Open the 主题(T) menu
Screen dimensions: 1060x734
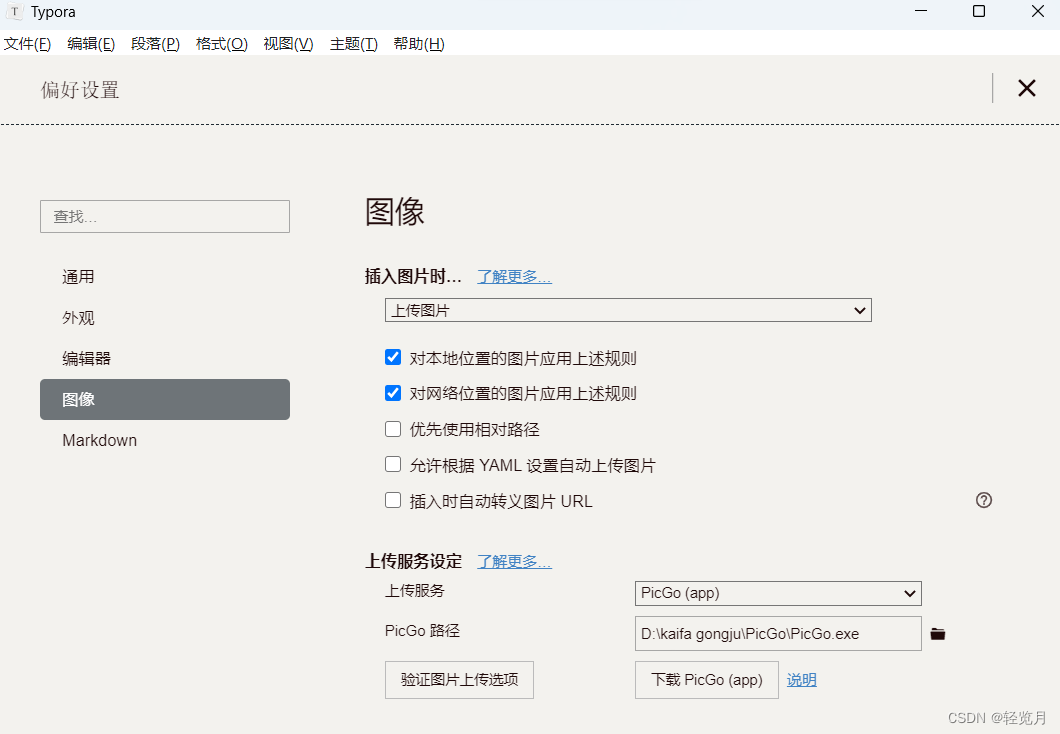tap(354, 44)
